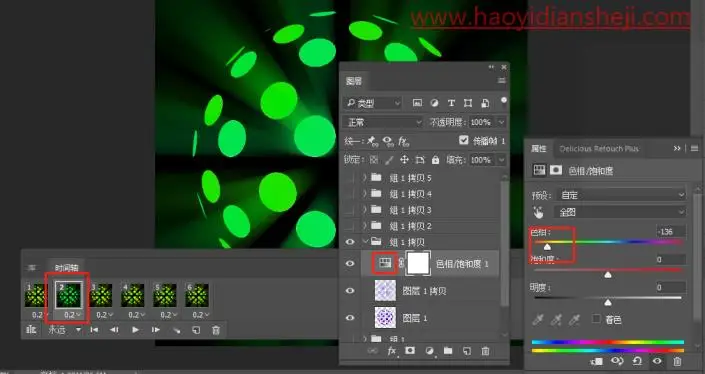Screen dimensions: 705x374
Task: Click the unify layer position icon
Action: click(x=372, y=142)
